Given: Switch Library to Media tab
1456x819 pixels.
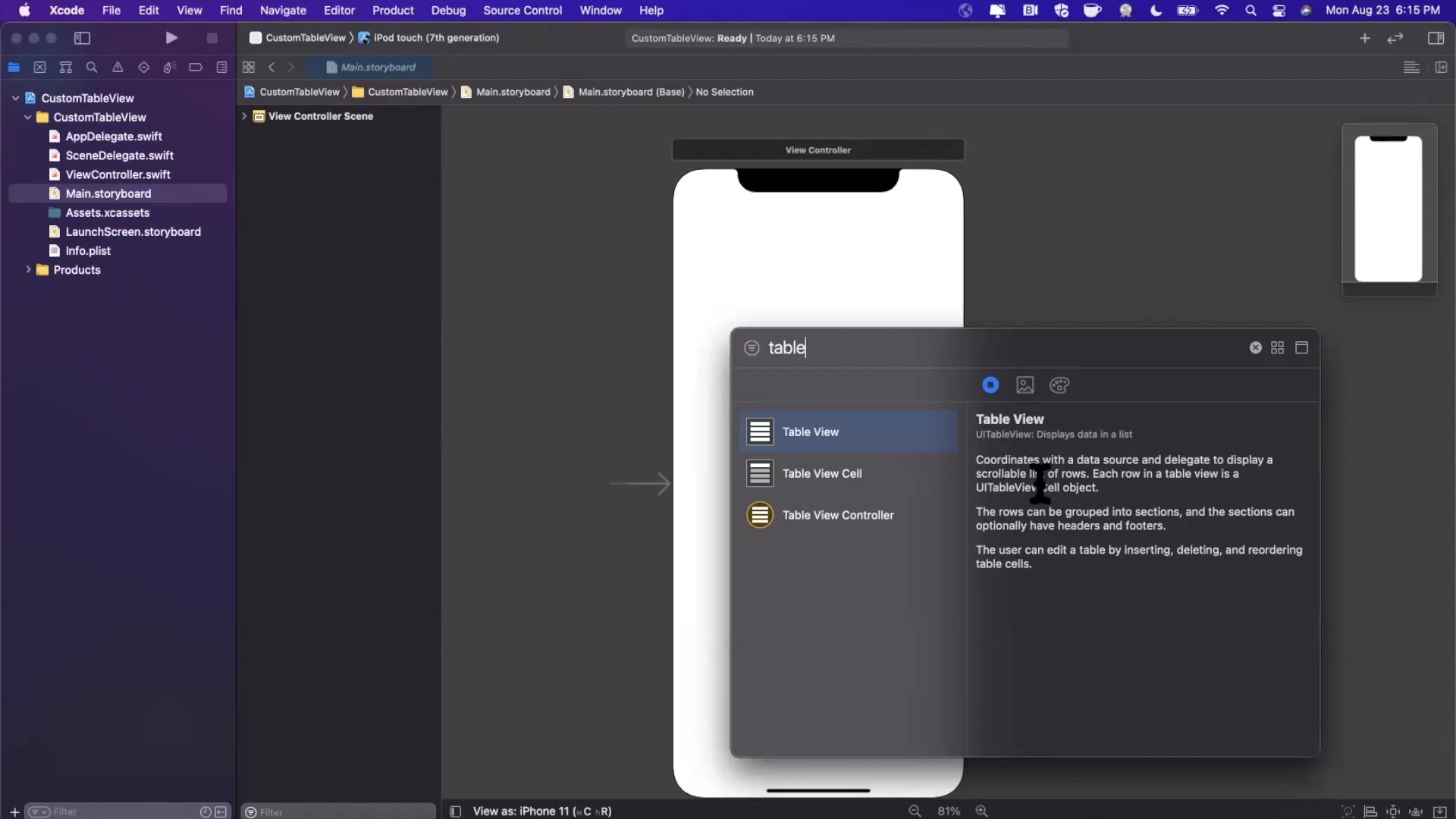Looking at the screenshot, I should point(1025,385).
